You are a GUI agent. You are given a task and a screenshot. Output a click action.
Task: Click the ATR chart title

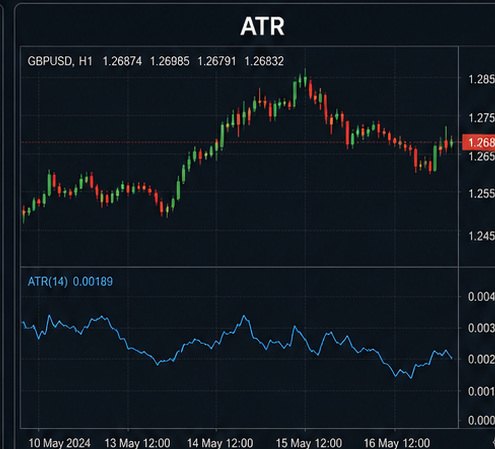click(x=262, y=26)
